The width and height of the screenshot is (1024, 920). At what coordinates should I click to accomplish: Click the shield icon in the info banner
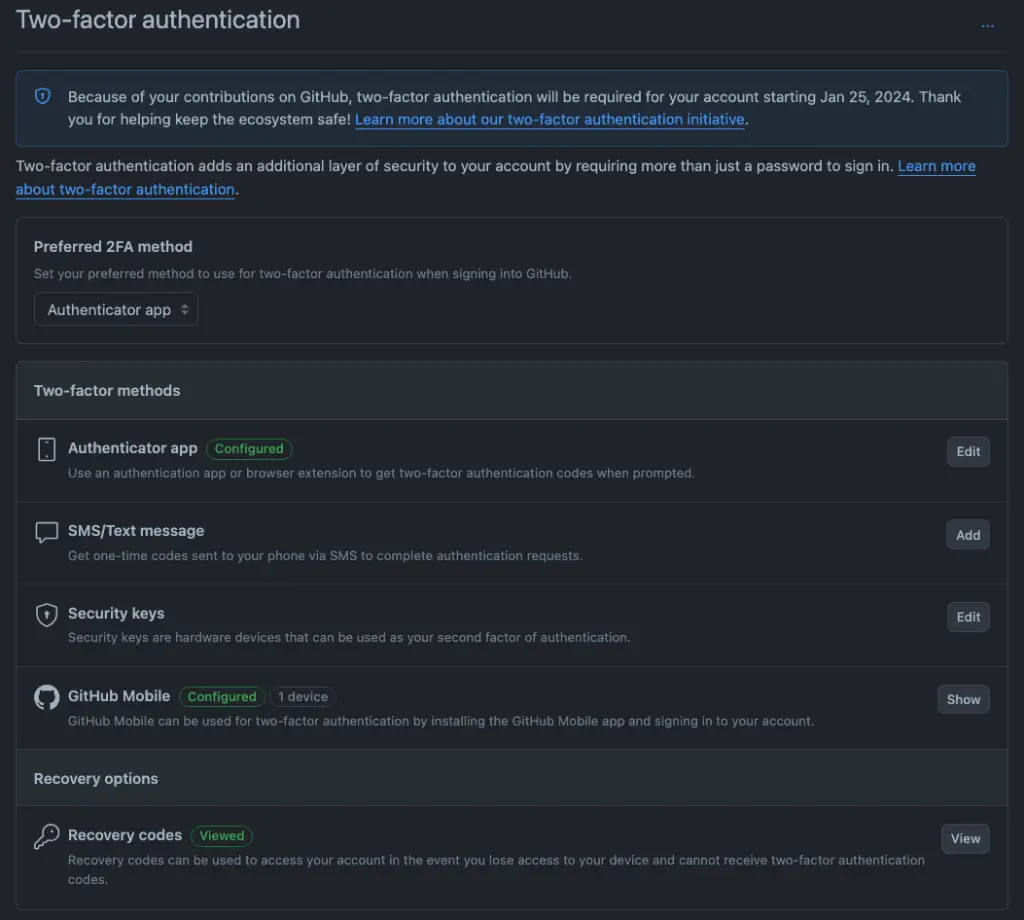(x=42, y=97)
